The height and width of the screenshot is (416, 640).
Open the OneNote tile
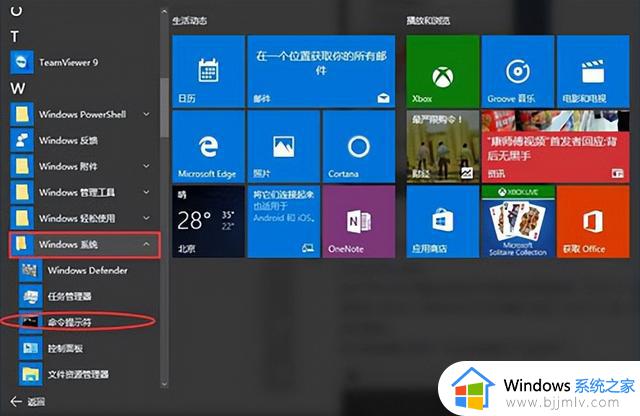pyautogui.click(x=359, y=222)
